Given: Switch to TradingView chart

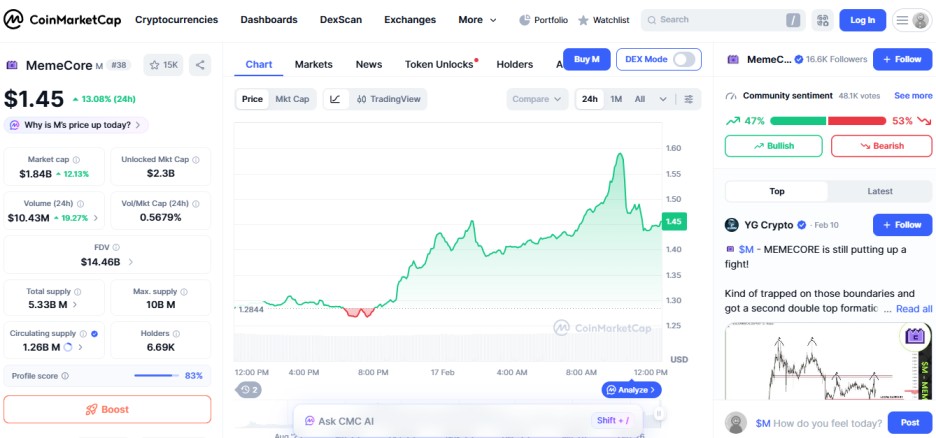Looking at the screenshot, I should [x=389, y=99].
